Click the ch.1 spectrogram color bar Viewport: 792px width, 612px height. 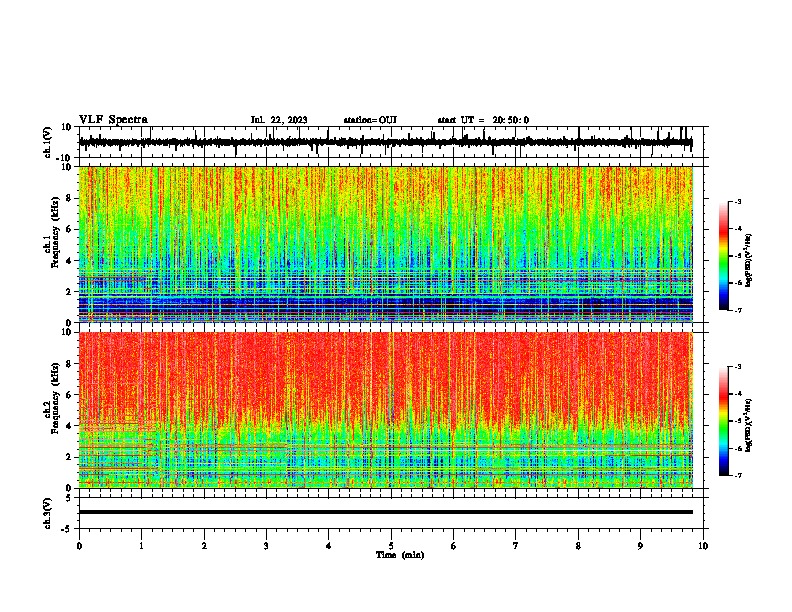723,256
